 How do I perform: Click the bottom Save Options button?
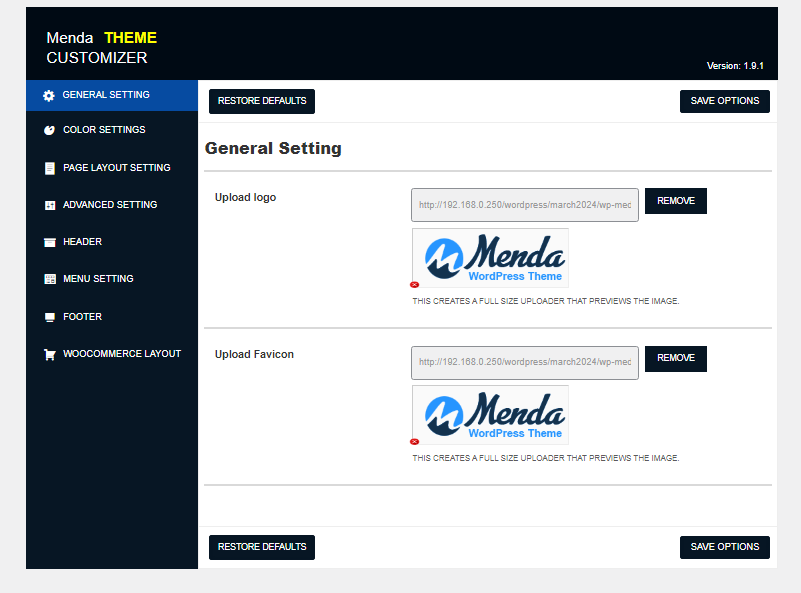(x=725, y=547)
